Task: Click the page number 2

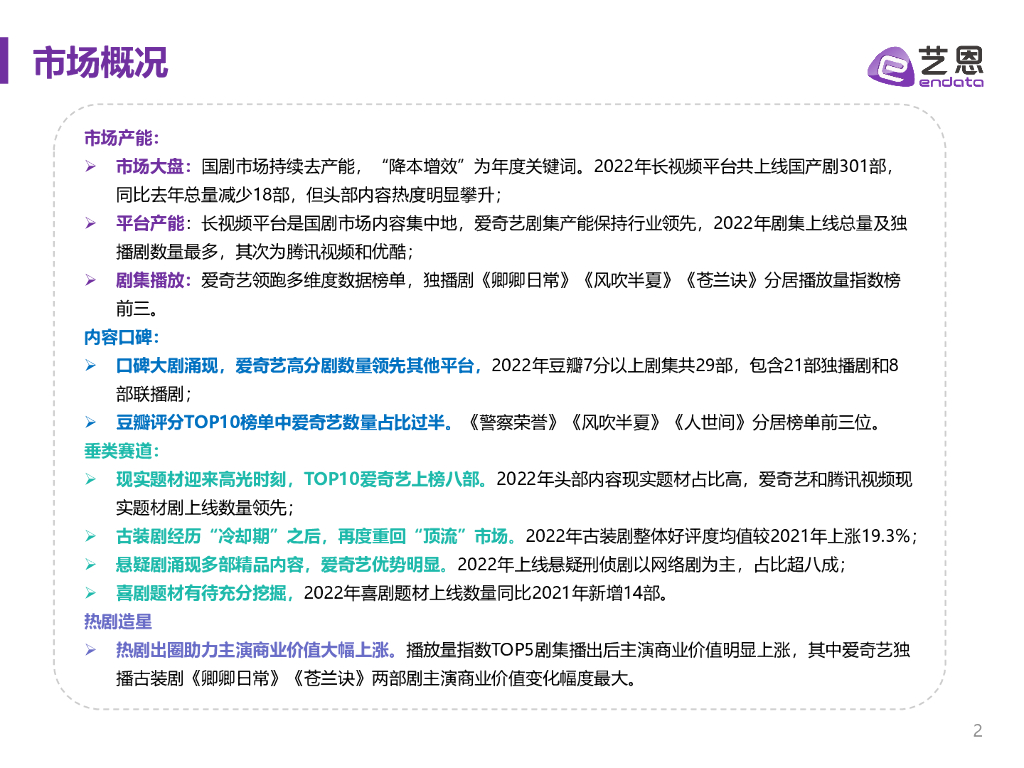Action: click(x=977, y=730)
